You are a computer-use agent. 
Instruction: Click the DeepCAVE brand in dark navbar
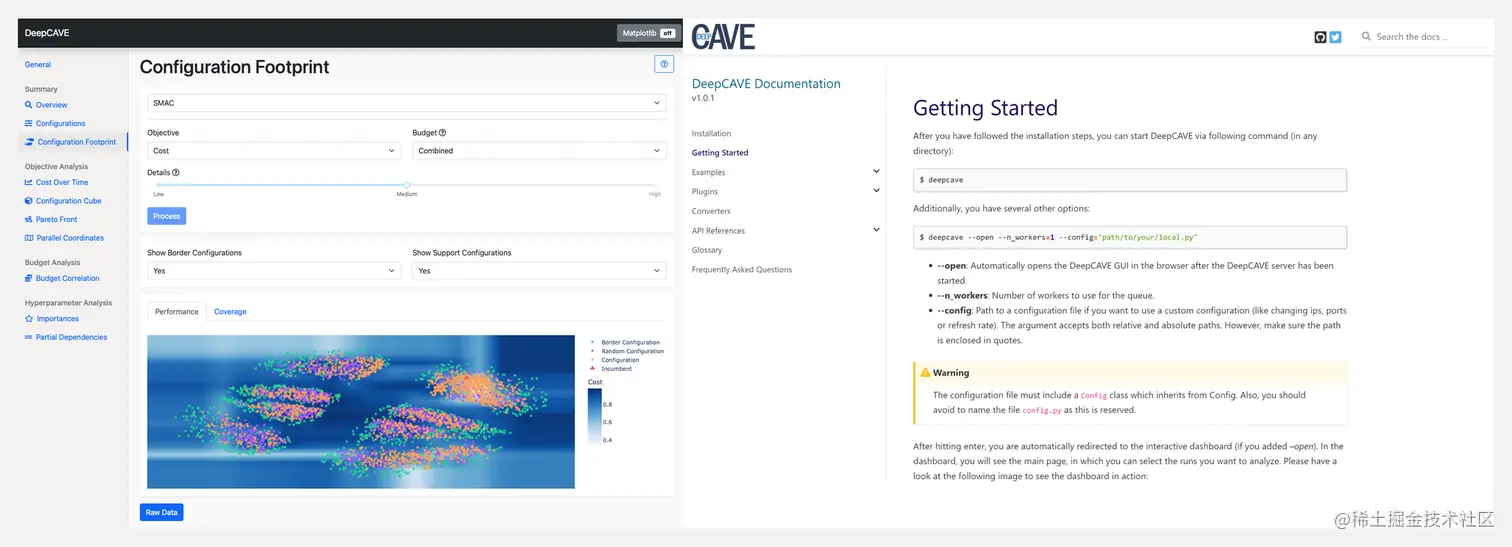(47, 33)
